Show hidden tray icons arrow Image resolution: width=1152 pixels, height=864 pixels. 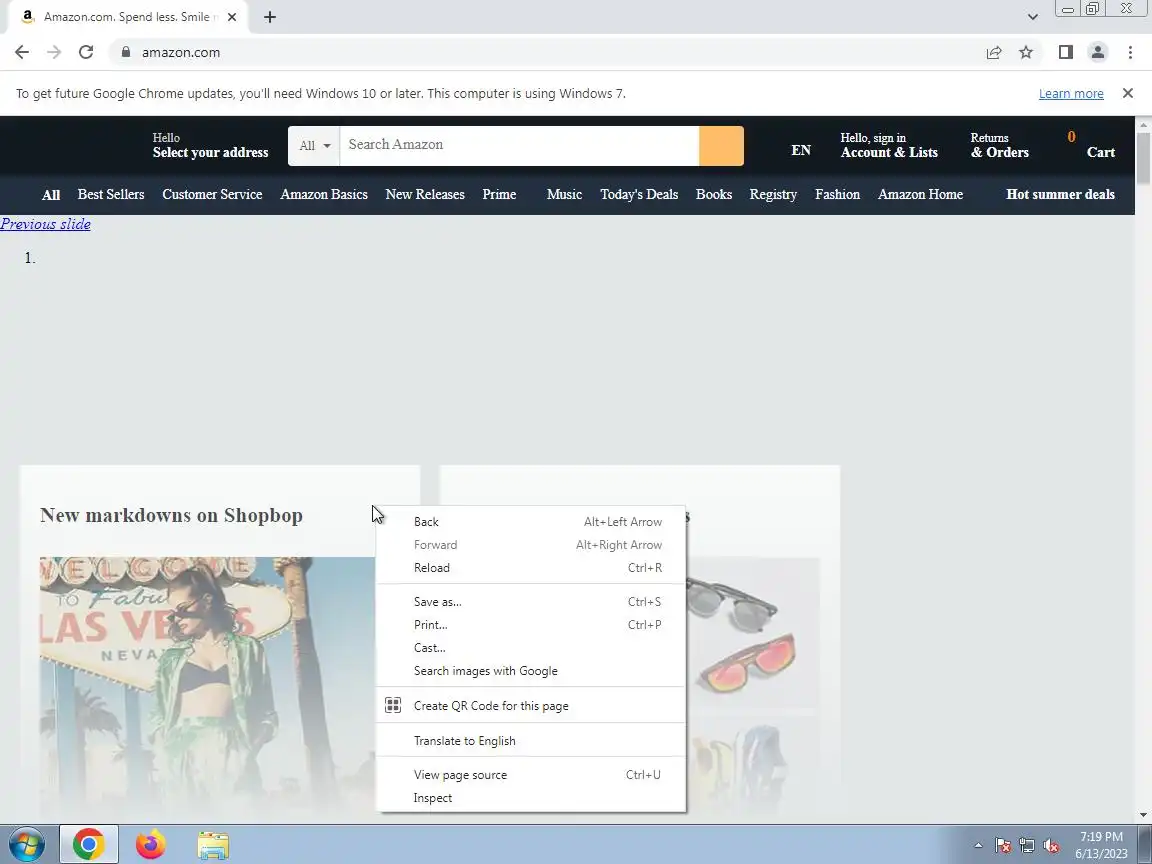click(978, 846)
